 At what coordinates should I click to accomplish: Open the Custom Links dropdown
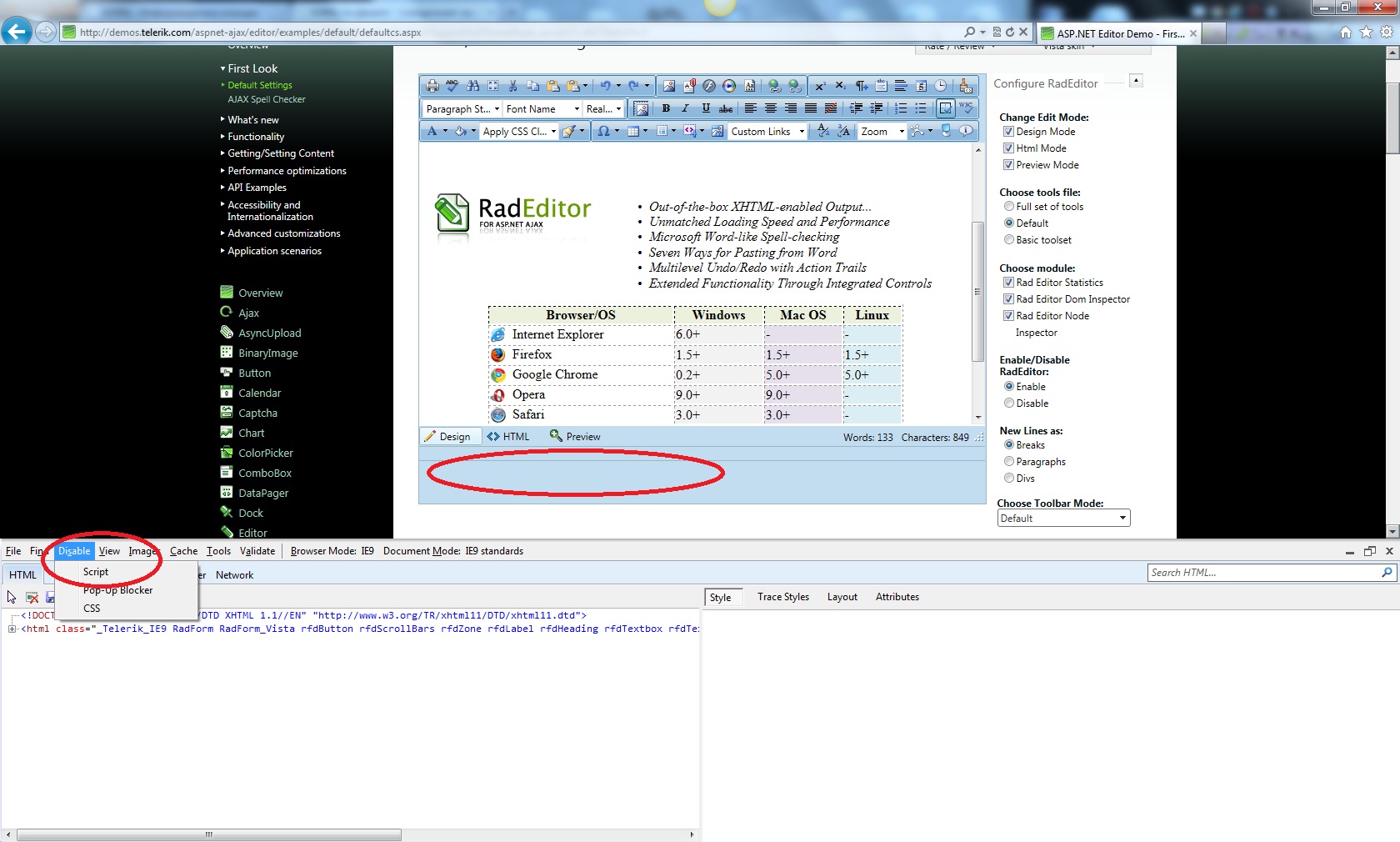[767, 131]
